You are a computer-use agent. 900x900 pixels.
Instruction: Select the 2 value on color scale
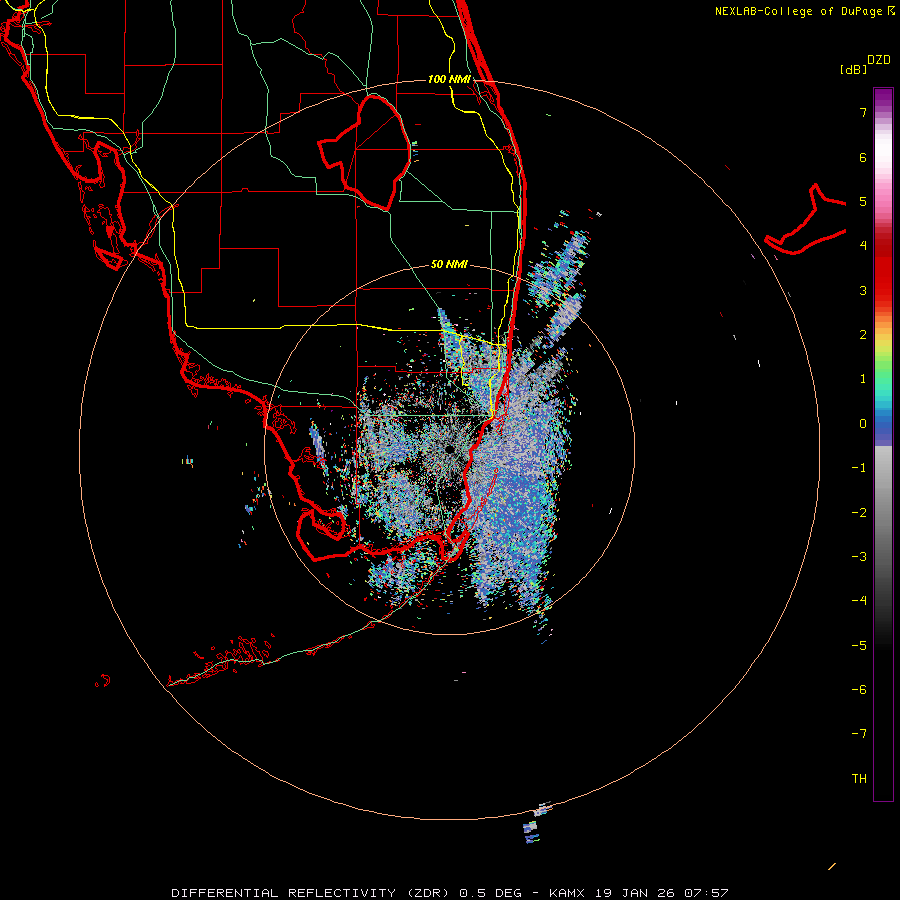[863, 335]
